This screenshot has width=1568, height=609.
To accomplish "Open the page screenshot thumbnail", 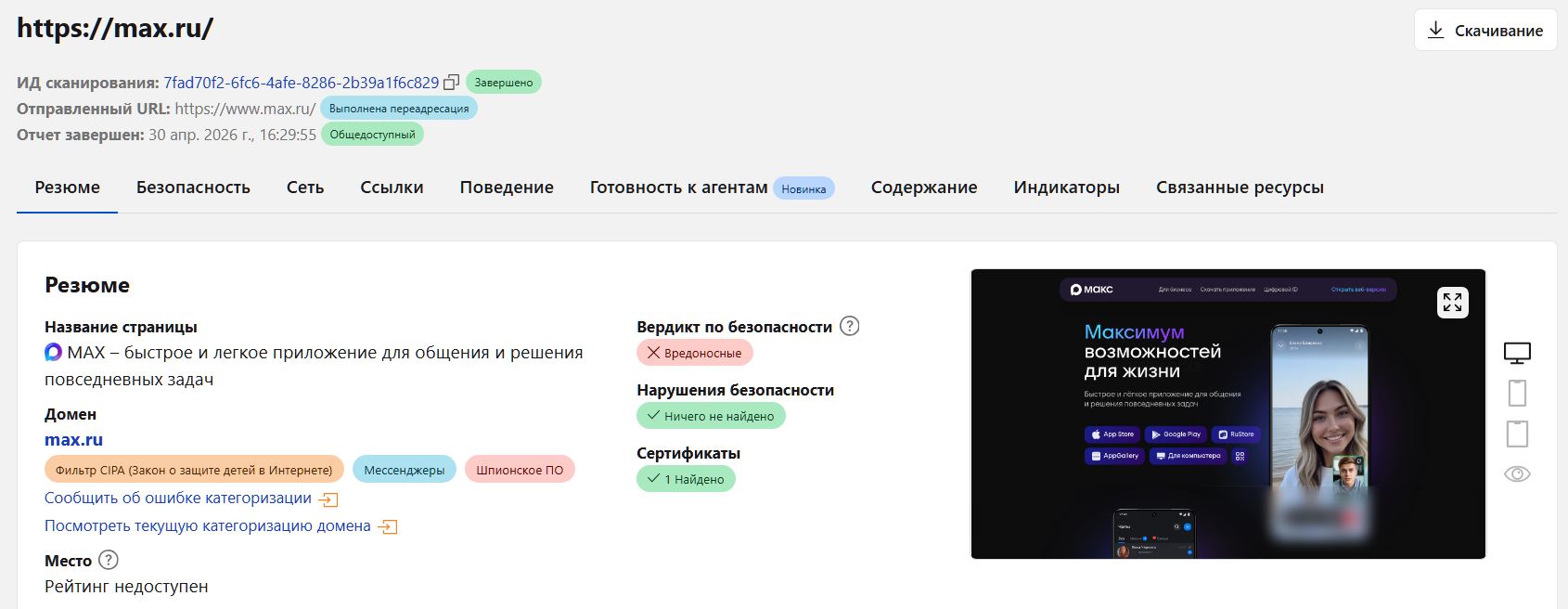I will point(1227,414).
